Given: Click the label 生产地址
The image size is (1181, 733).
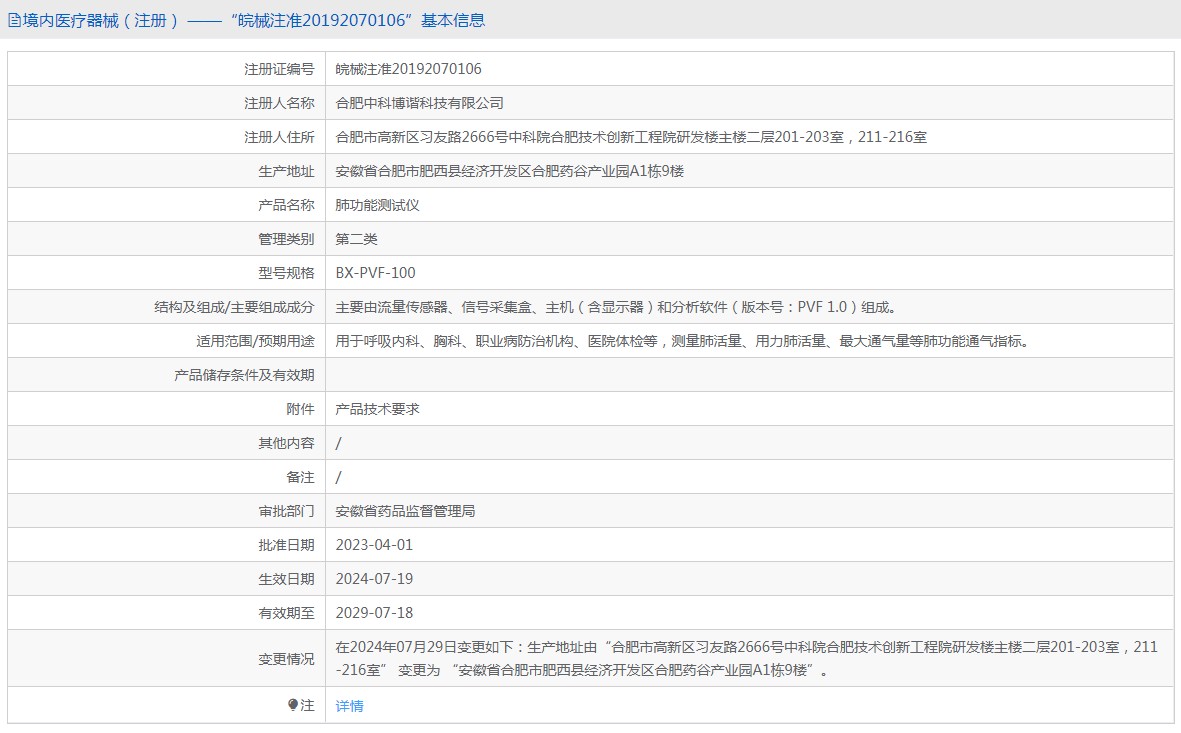Looking at the screenshot, I should [x=286, y=171].
